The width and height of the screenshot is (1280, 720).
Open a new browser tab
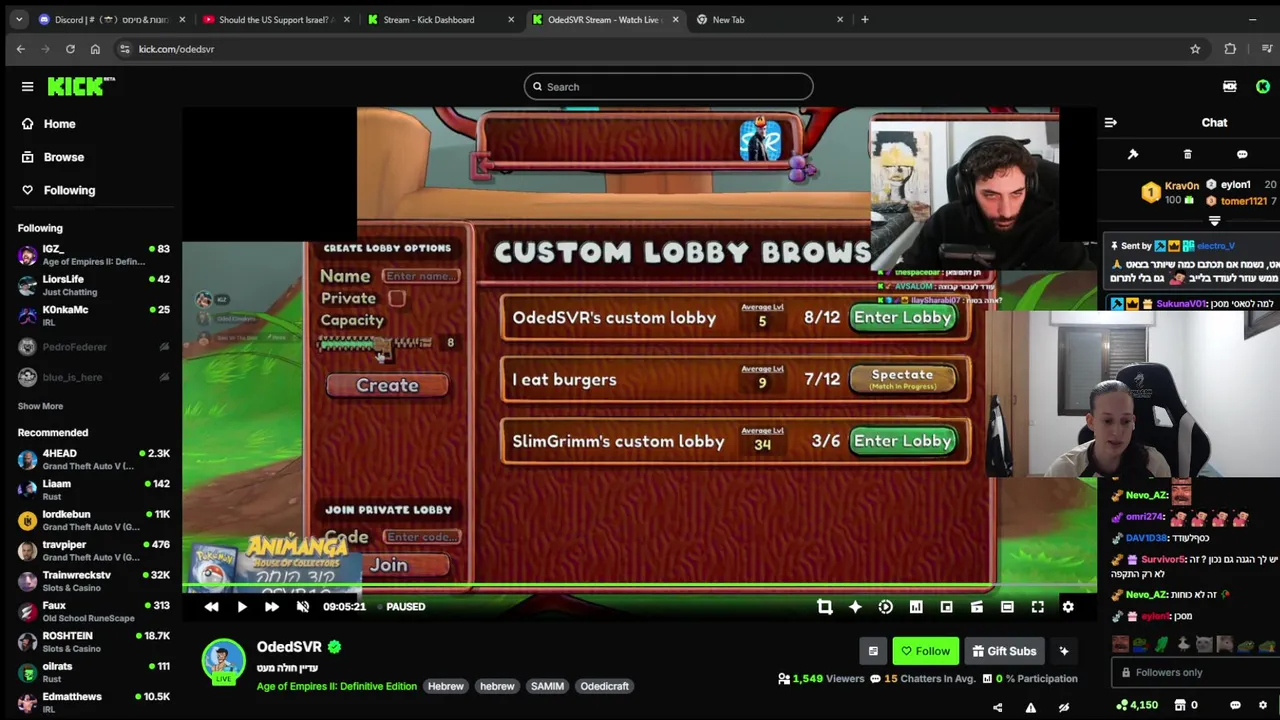(x=865, y=20)
